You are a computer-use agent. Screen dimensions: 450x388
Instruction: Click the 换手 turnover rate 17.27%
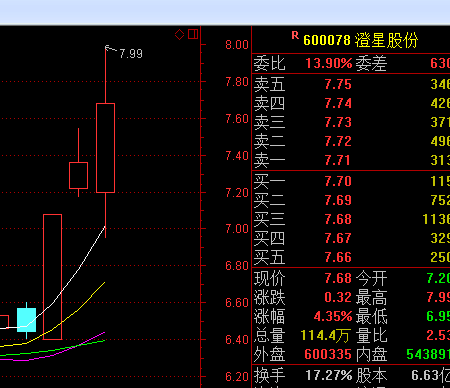(x=329, y=375)
